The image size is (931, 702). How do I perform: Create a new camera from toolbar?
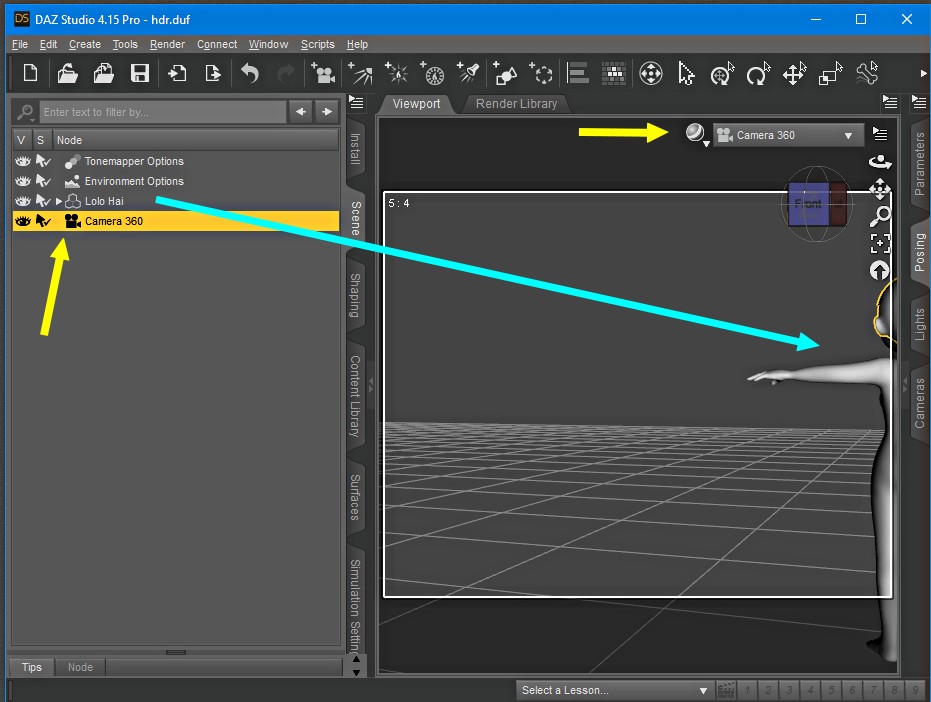tap(323, 74)
